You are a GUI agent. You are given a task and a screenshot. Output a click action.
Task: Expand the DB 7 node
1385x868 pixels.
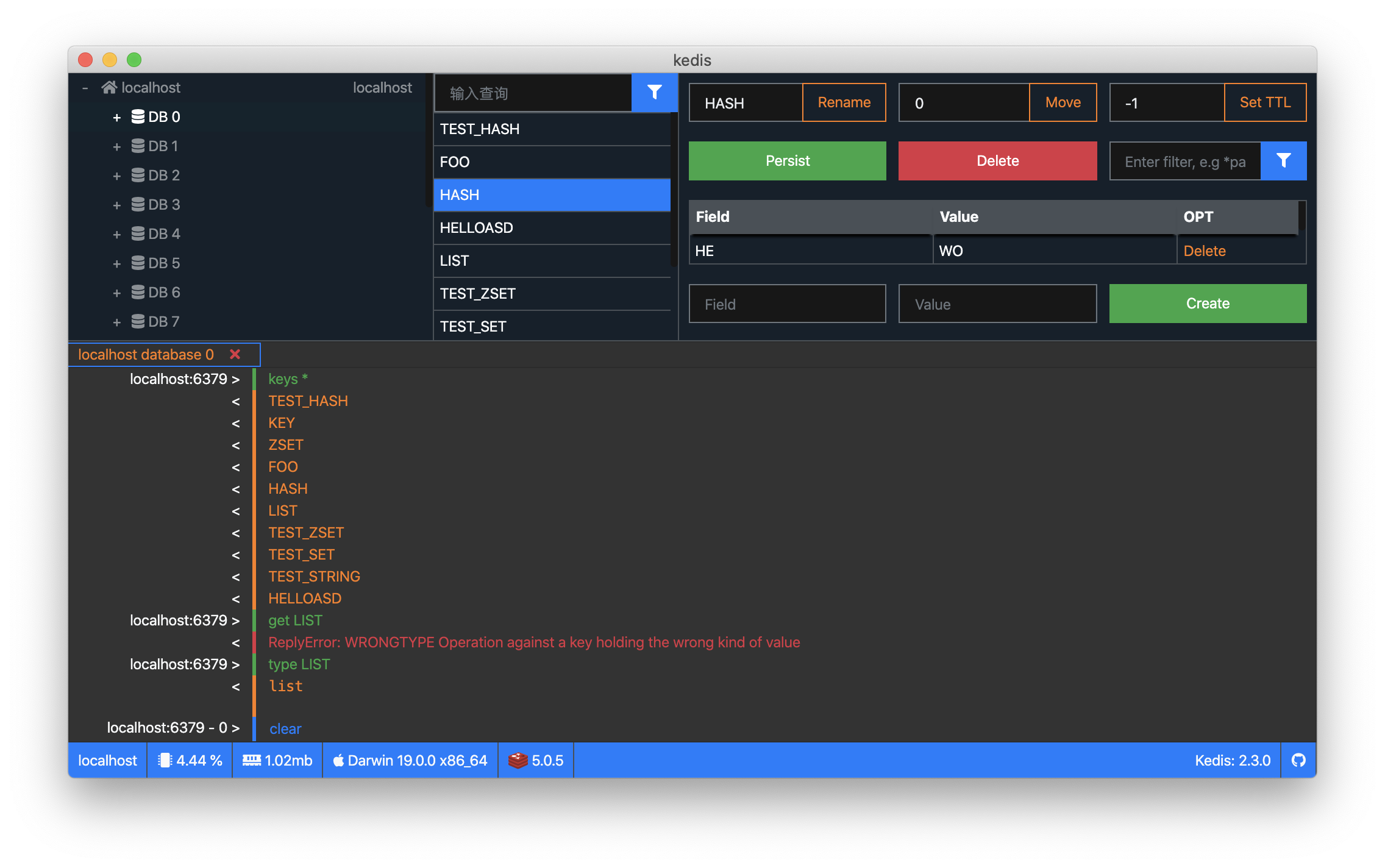[x=116, y=322]
